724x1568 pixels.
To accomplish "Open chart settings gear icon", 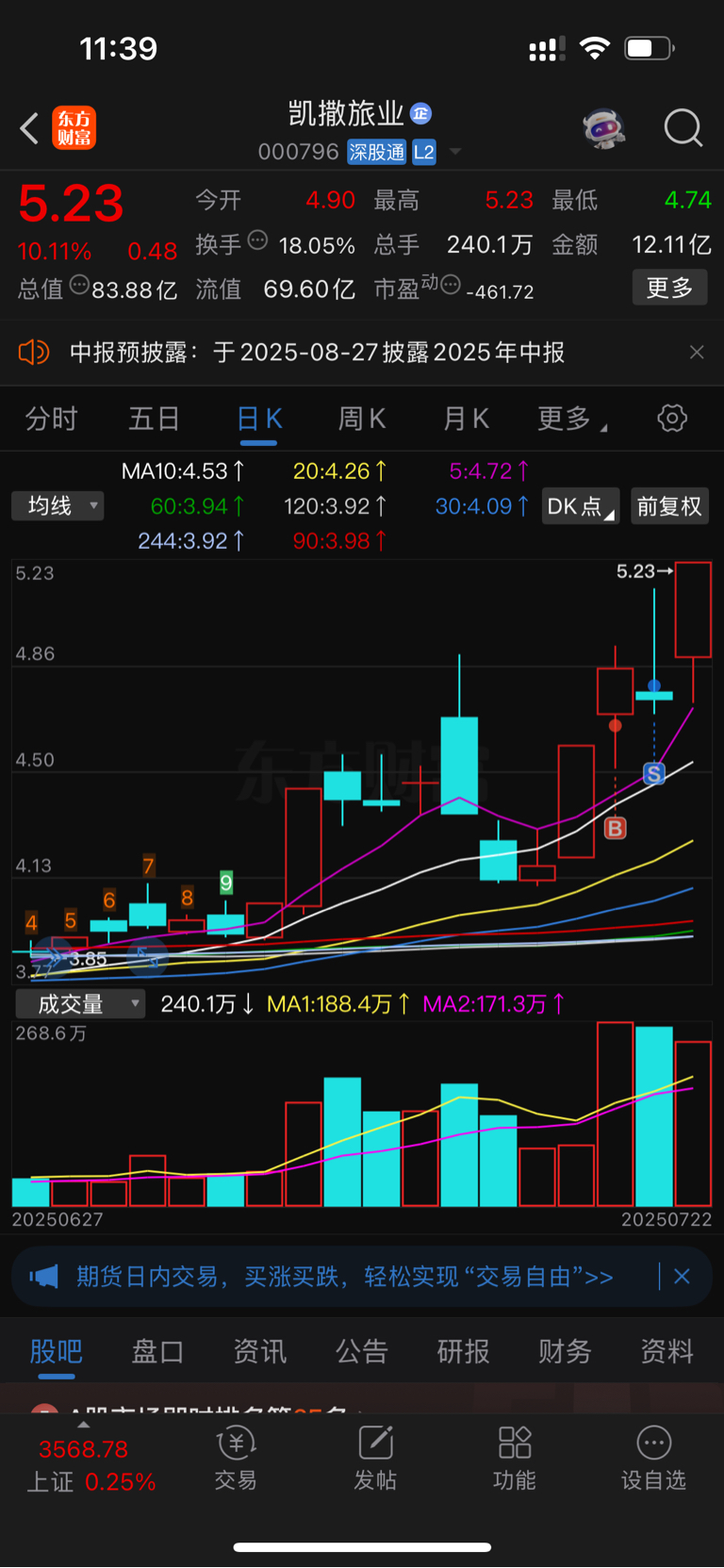I will [672, 418].
